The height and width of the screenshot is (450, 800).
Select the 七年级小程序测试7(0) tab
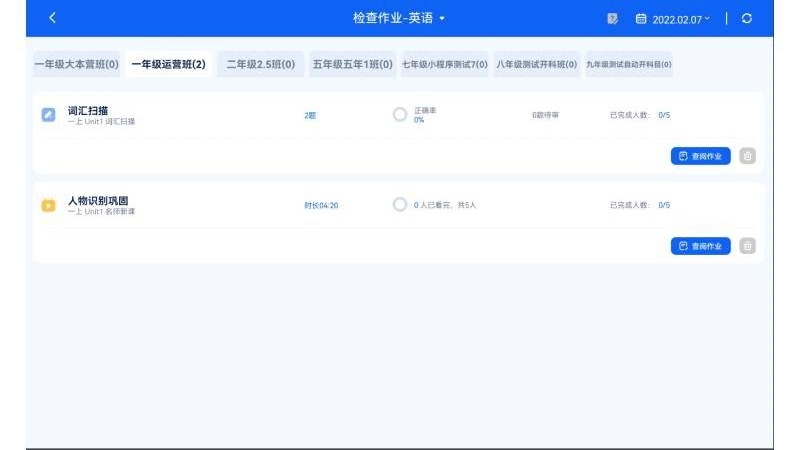tap(444, 65)
